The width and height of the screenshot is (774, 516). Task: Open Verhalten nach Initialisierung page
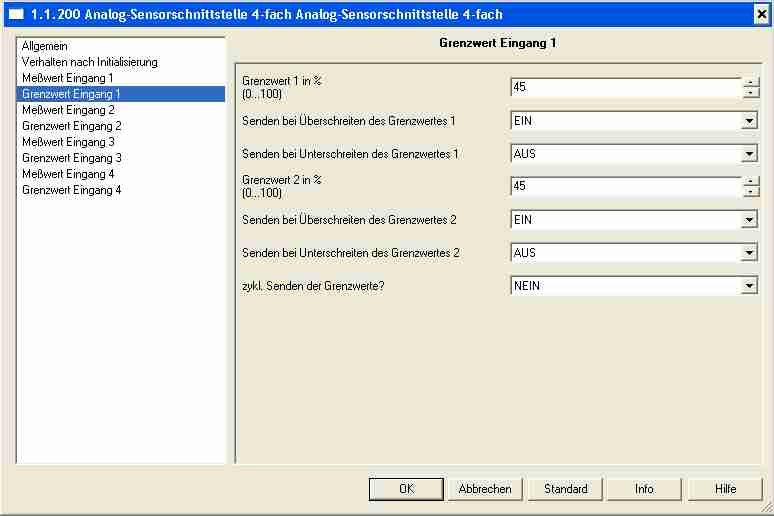(89, 62)
